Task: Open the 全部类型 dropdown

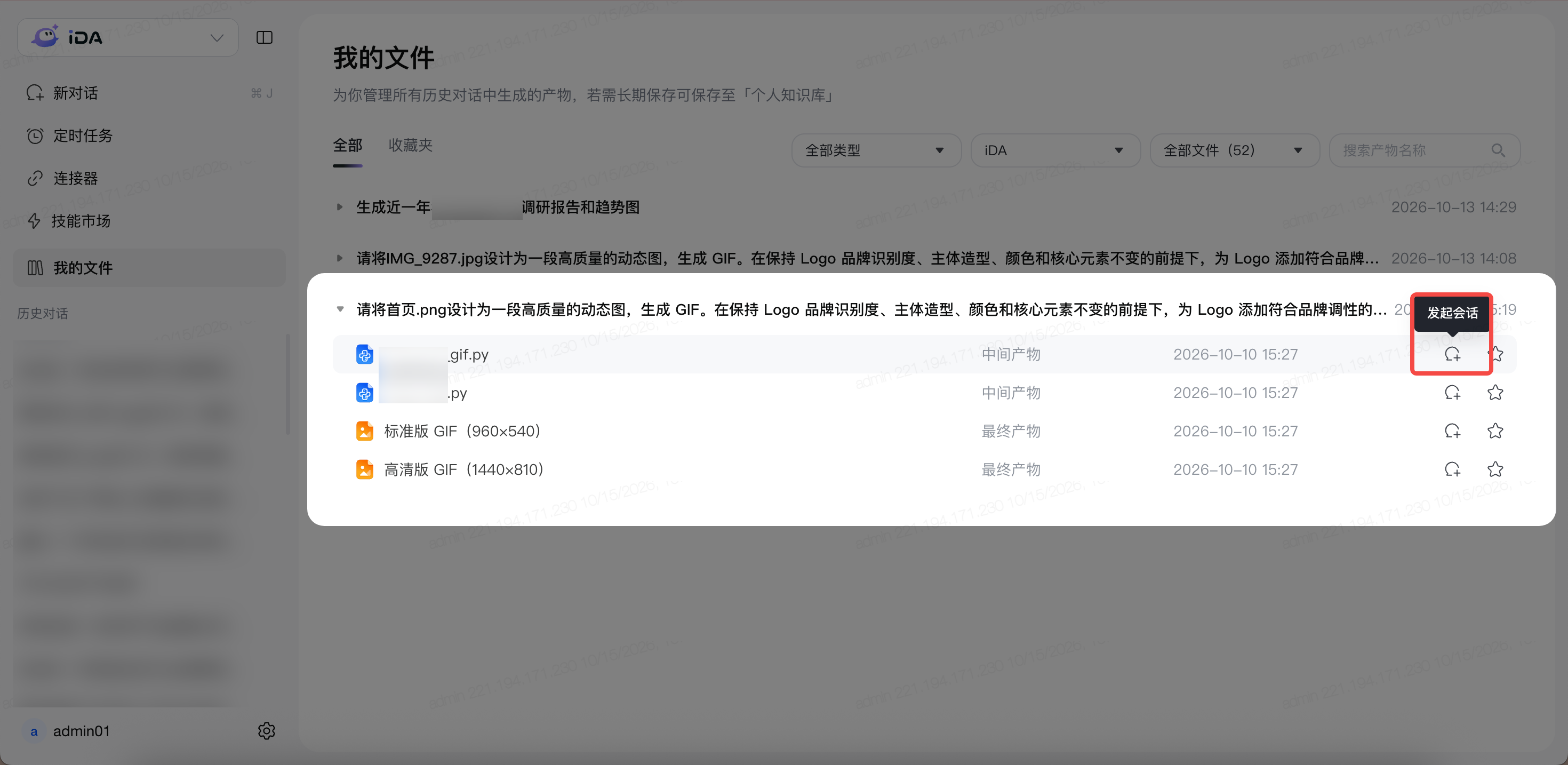Action: 876,150
